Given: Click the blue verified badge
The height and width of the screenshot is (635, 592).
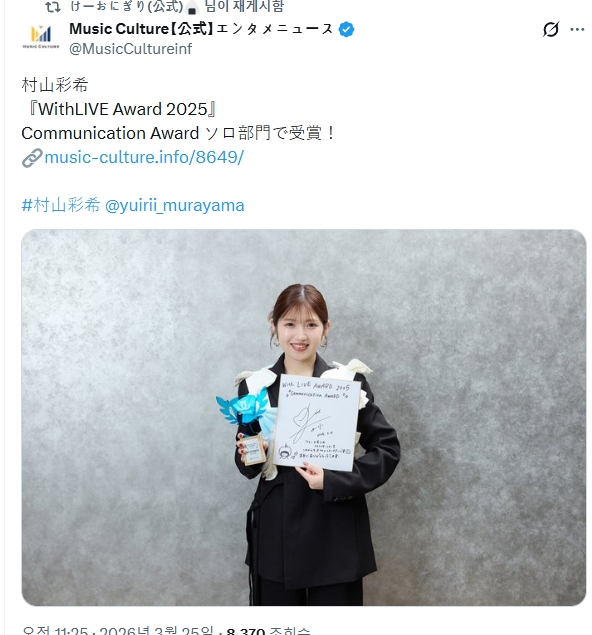Looking at the screenshot, I should coord(346,30).
